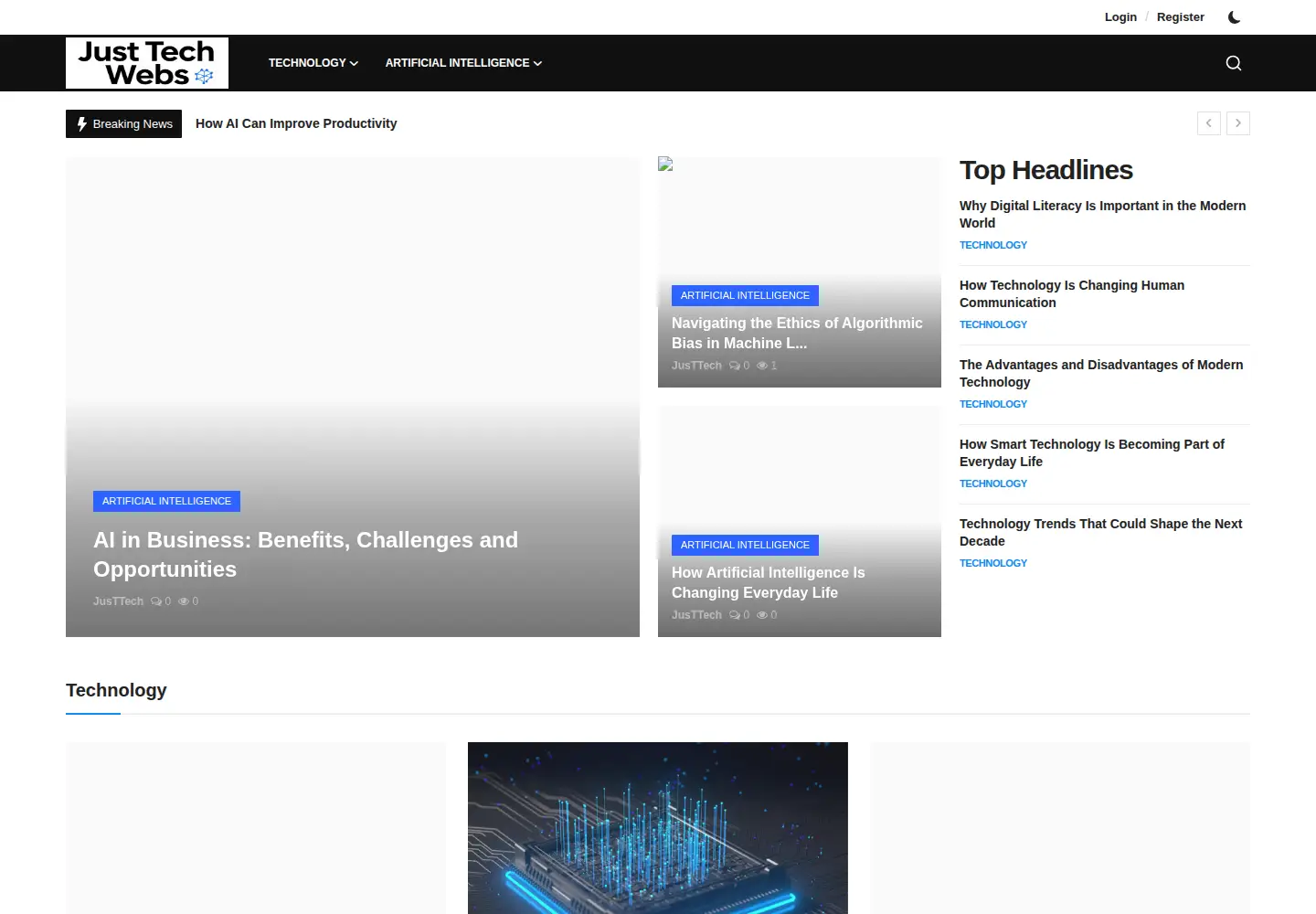
Task: Open the search magnifier icon
Action: 1234,63
